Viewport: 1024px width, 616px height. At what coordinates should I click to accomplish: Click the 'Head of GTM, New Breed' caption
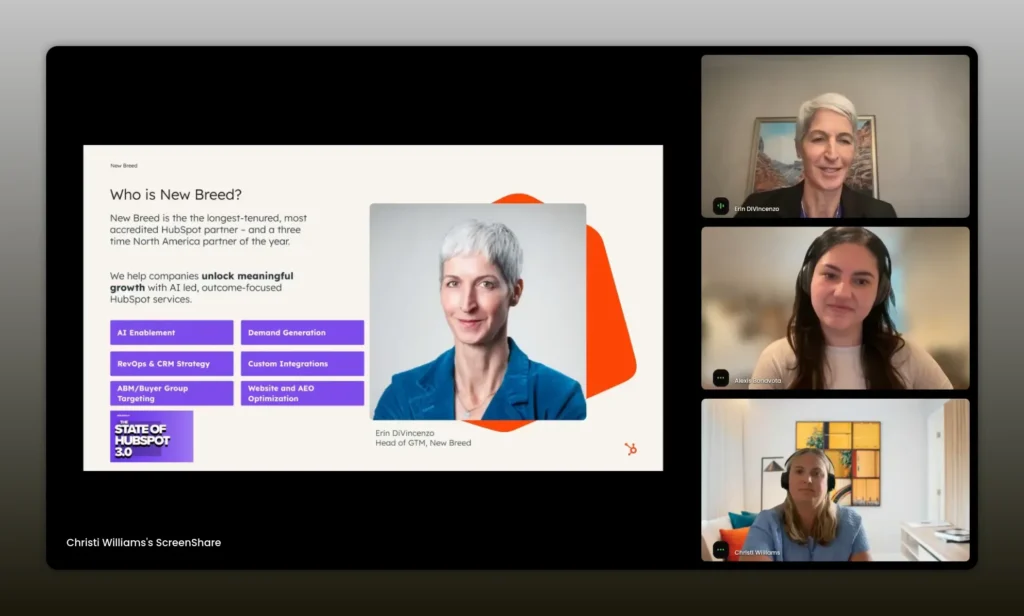[423, 443]
